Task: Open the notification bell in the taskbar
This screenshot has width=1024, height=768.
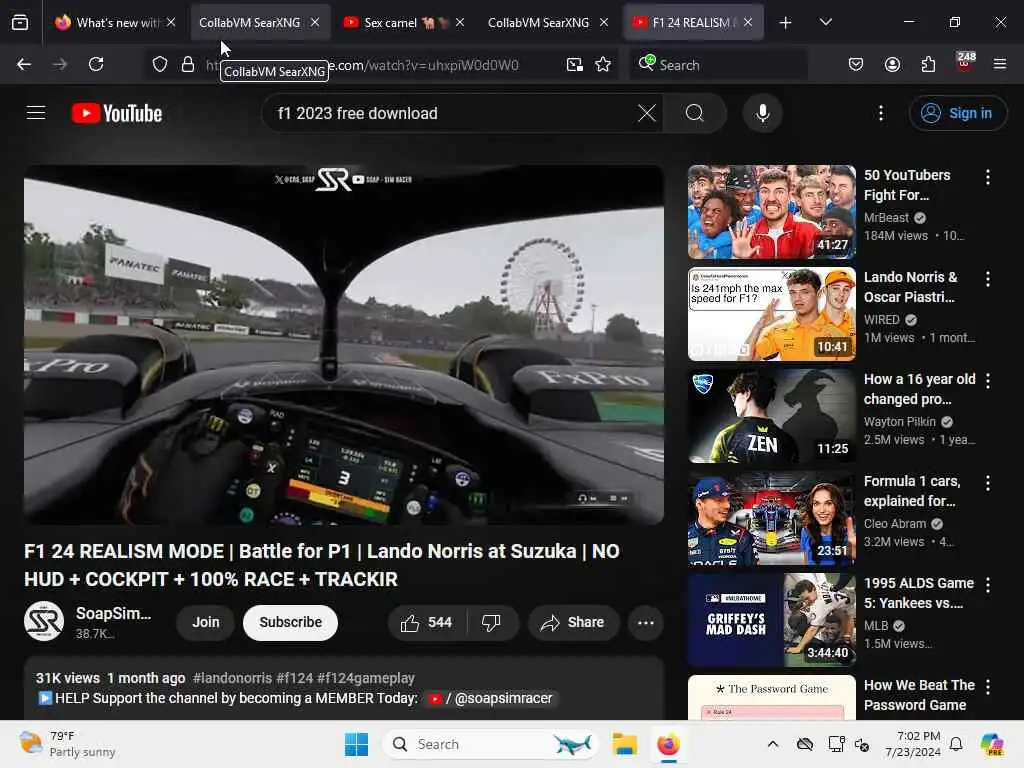Action: 956,744
